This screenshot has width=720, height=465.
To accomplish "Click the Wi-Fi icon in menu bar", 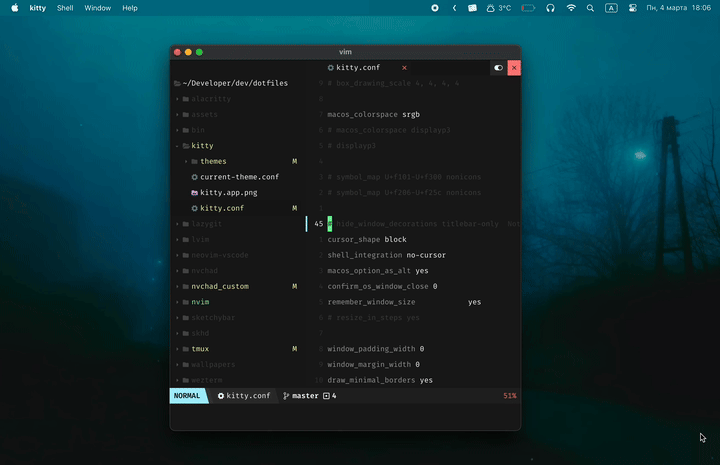I will pyautogui.click(x=571, y=8).
